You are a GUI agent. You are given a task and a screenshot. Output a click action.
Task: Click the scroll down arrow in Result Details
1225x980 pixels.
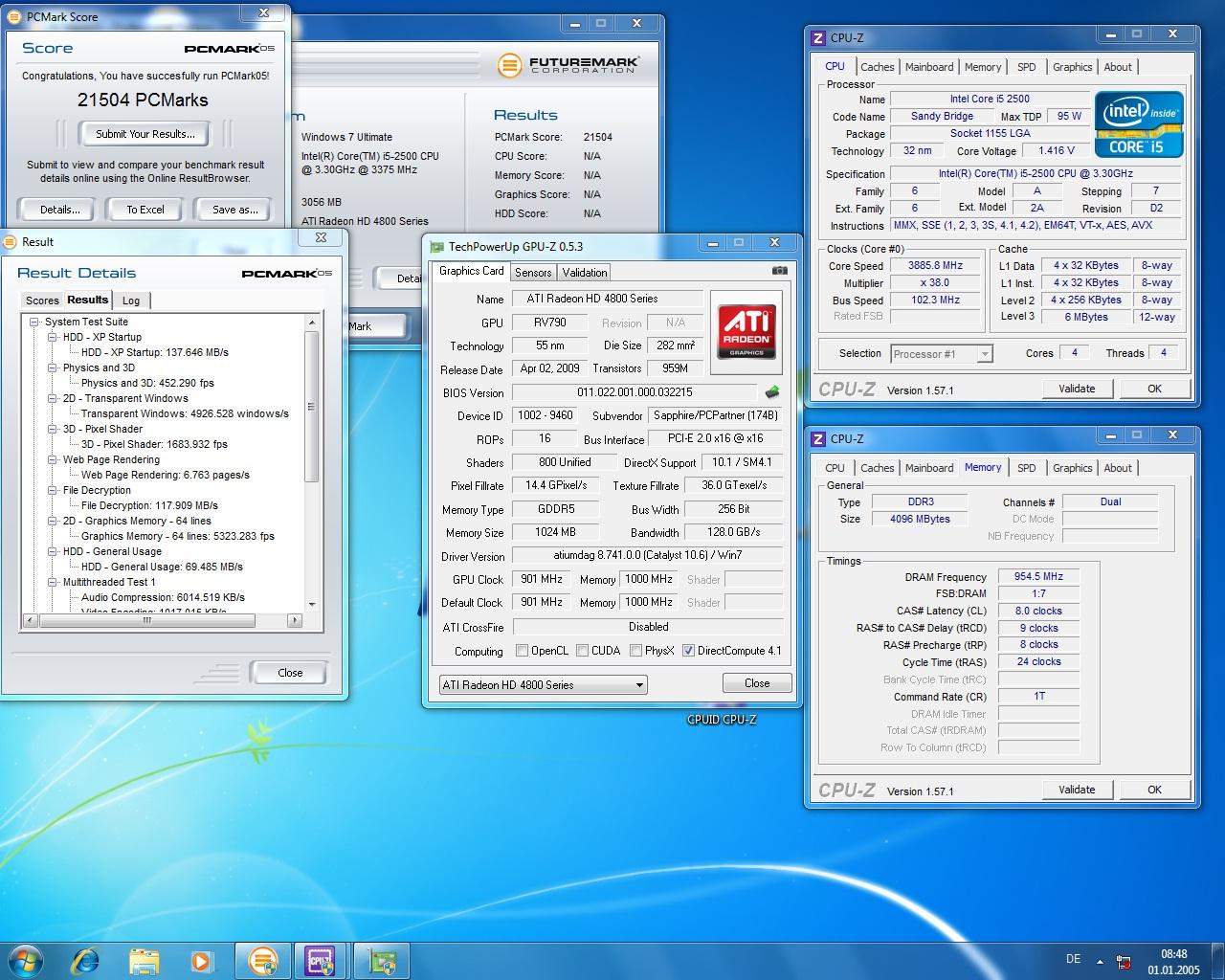[x=311, y=605]
